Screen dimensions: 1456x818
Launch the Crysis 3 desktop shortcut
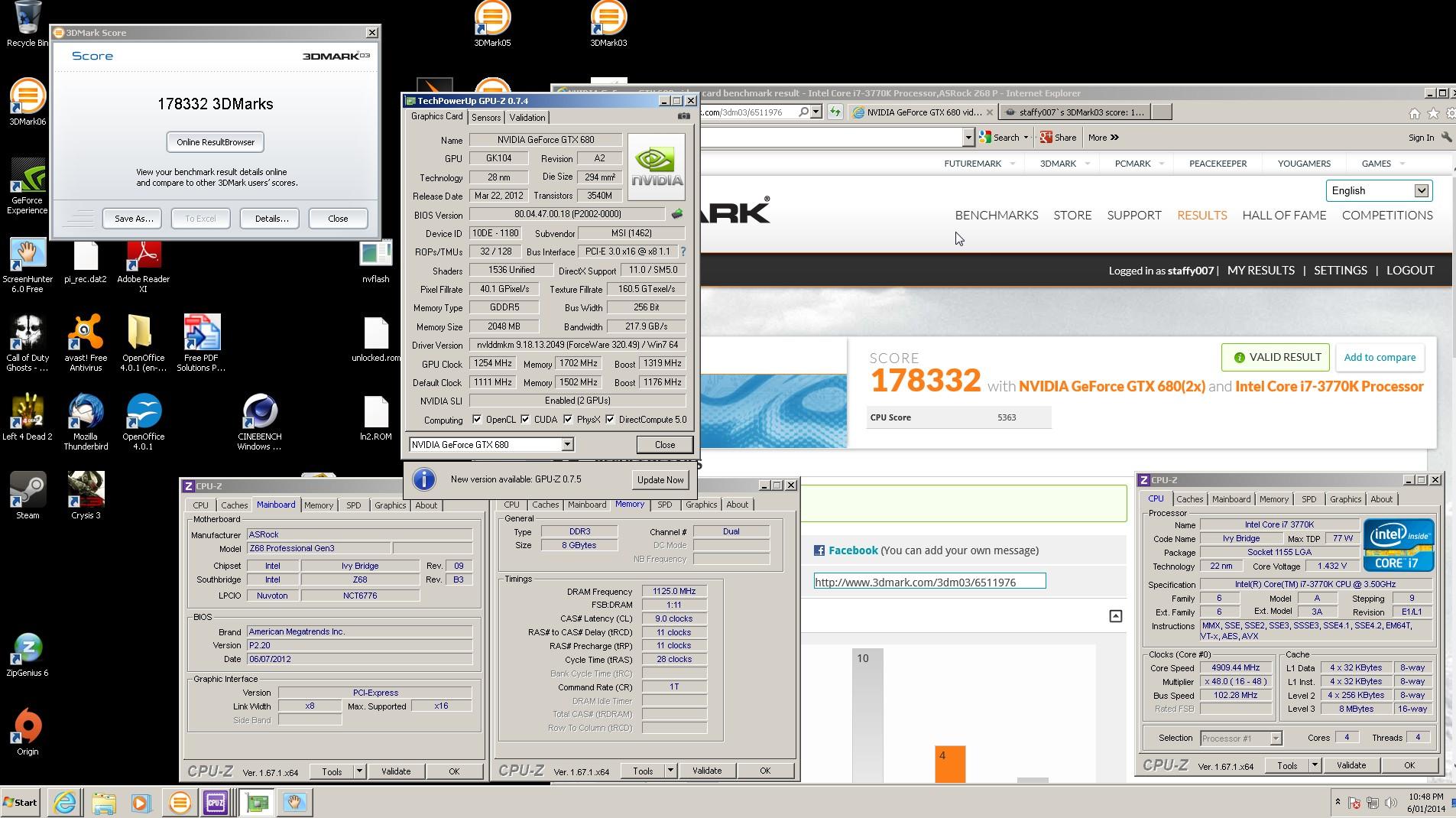click(86, 496)
